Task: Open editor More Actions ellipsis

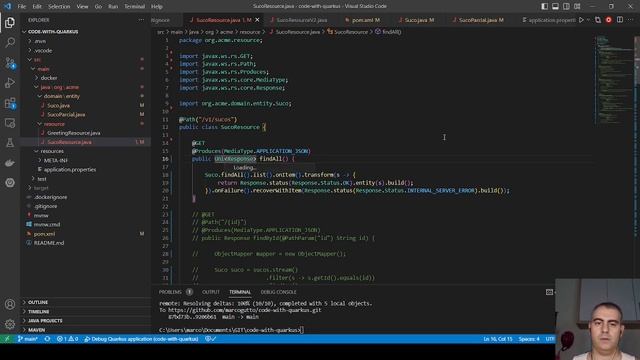Action: tap(631, 20)
